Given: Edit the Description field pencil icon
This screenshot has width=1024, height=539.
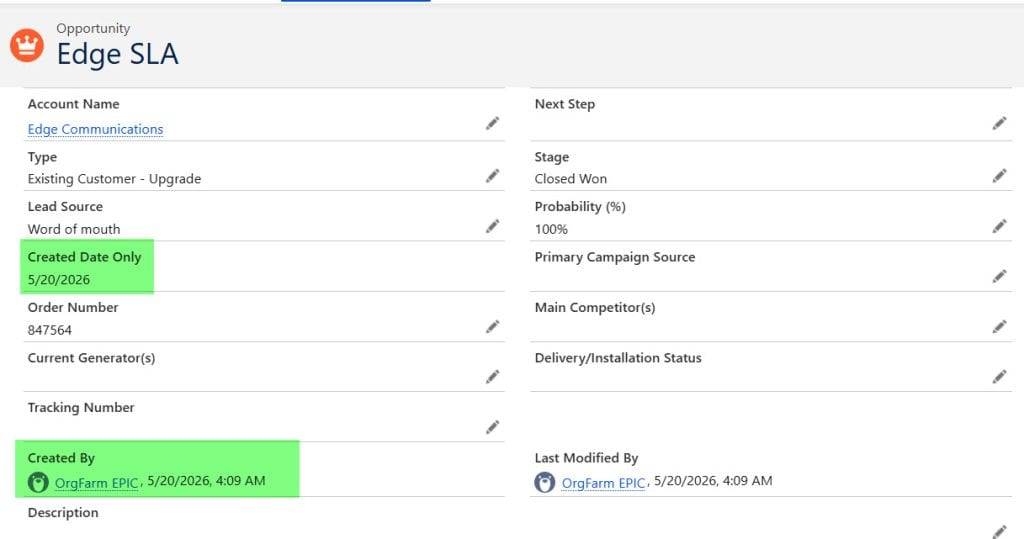Looking at the screenshot, I should click(x=999, y=532).
